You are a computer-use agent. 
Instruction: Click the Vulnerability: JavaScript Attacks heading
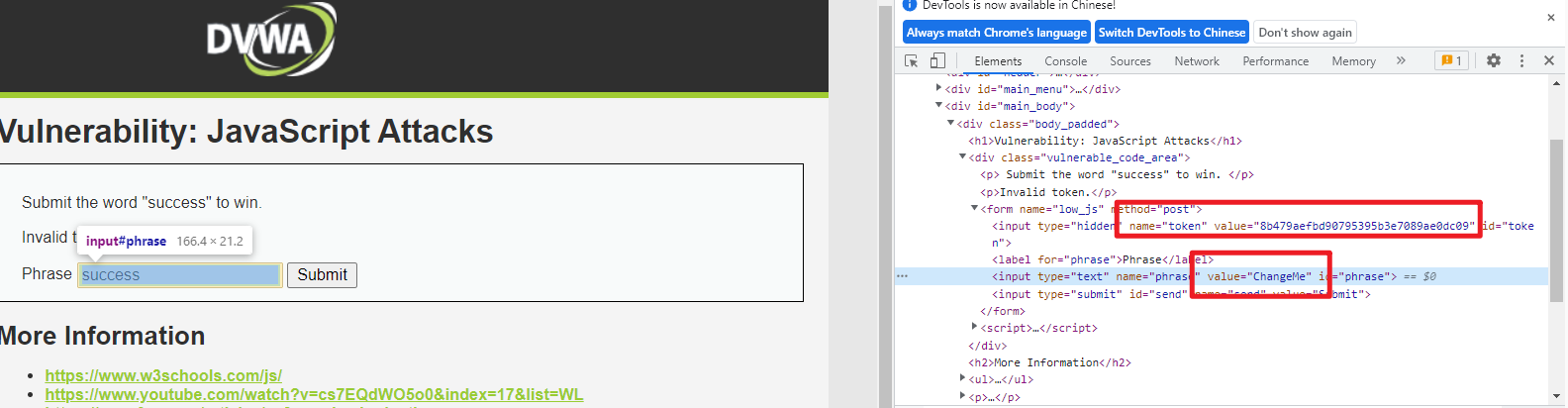point(246,132)
